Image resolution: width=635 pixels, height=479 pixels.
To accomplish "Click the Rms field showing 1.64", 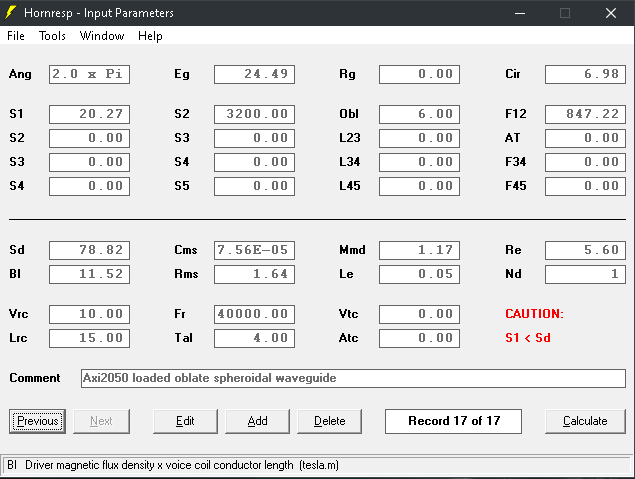I will 254,274.
